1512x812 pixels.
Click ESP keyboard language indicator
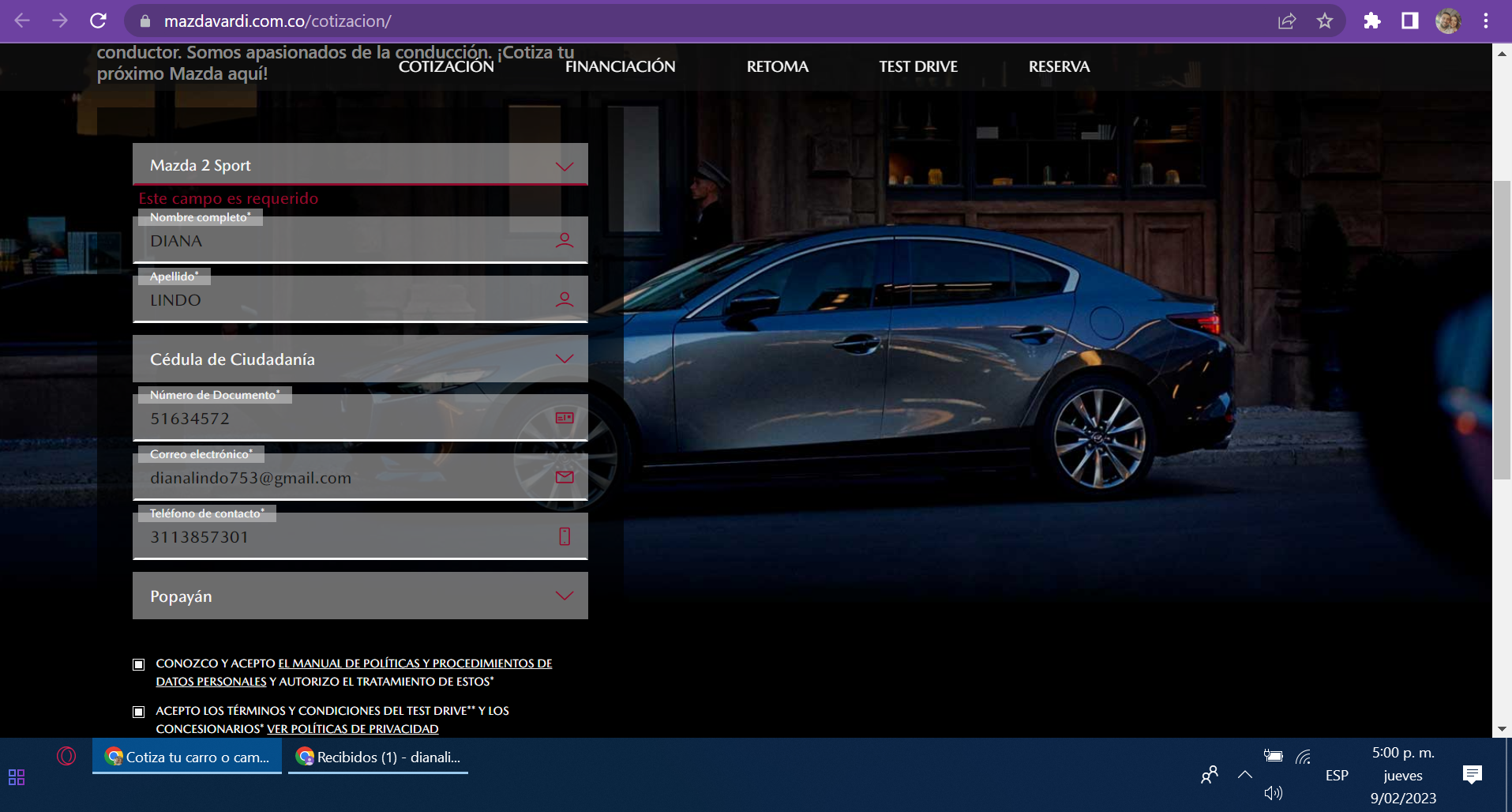(x=1337, y=775)
